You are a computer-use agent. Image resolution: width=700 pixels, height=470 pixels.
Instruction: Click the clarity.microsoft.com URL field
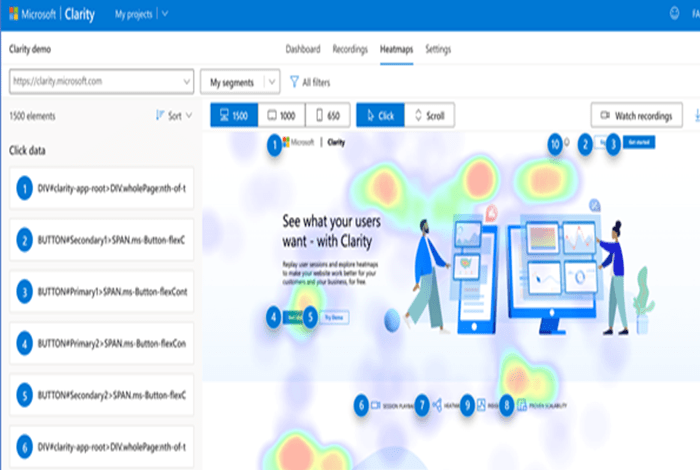(x=101, y=81)
